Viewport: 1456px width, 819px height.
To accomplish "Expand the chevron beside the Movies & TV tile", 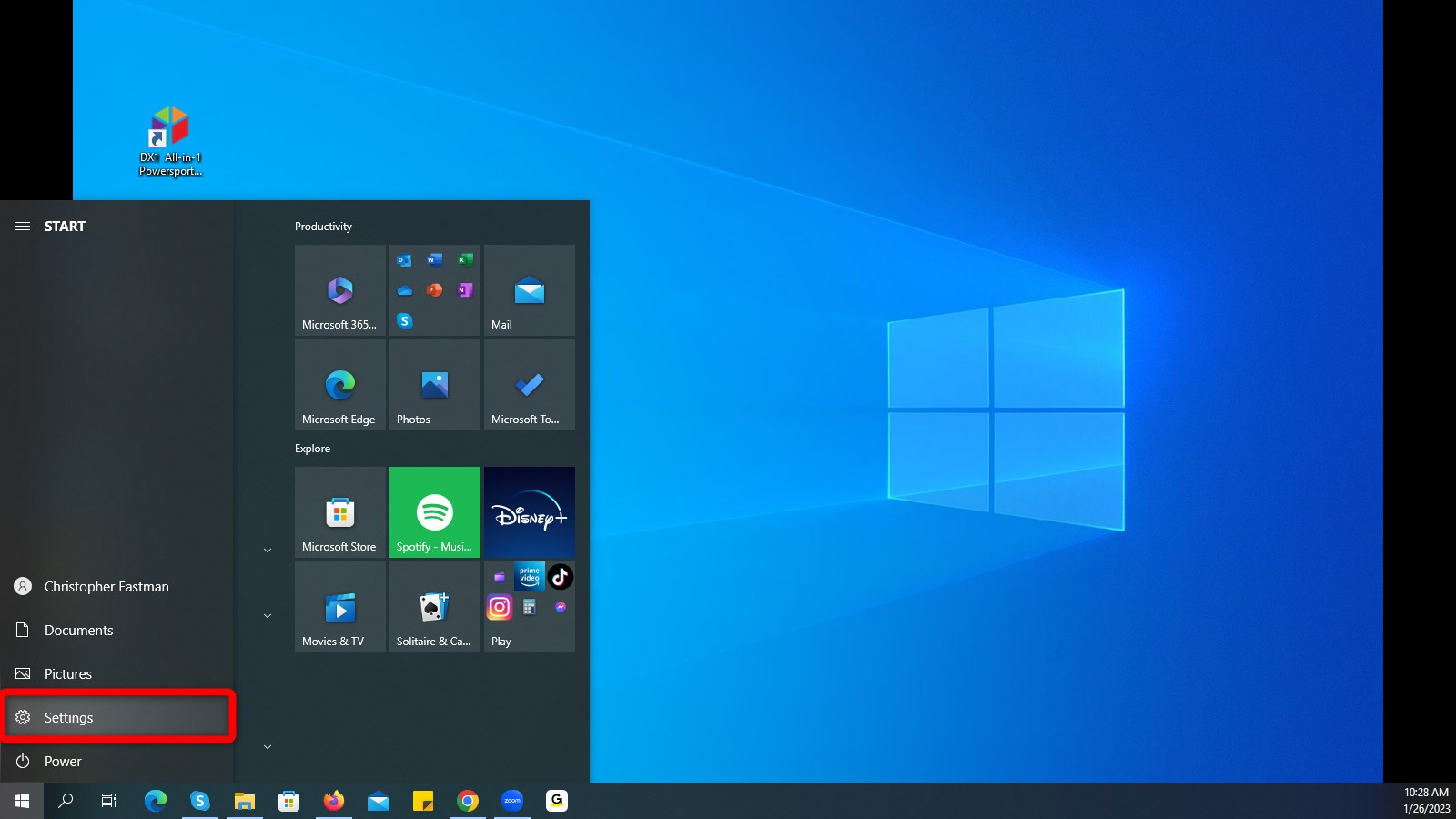I will click(x=268, y=616).
